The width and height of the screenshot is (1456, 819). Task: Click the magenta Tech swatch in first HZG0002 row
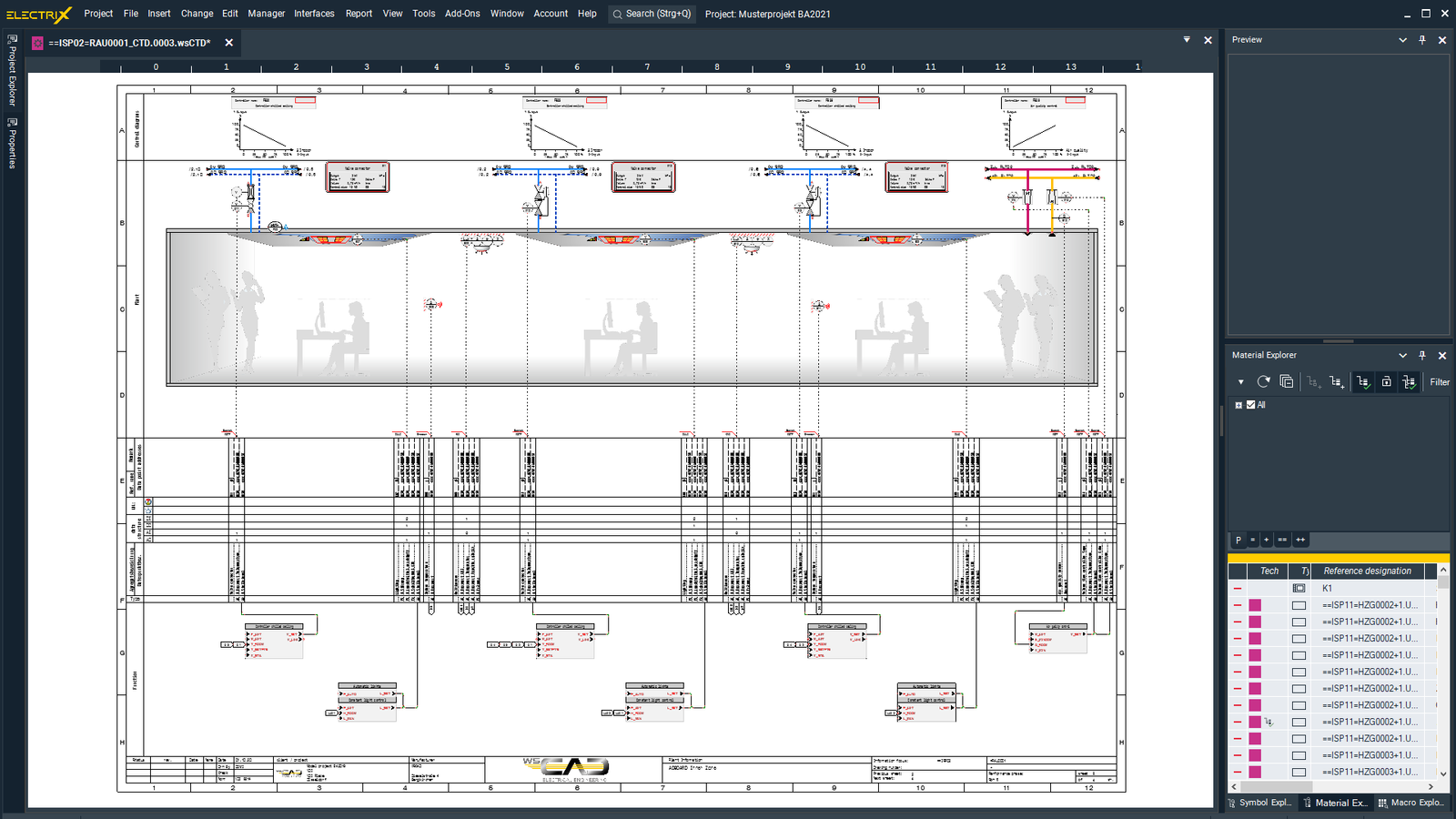point(1255,605)
